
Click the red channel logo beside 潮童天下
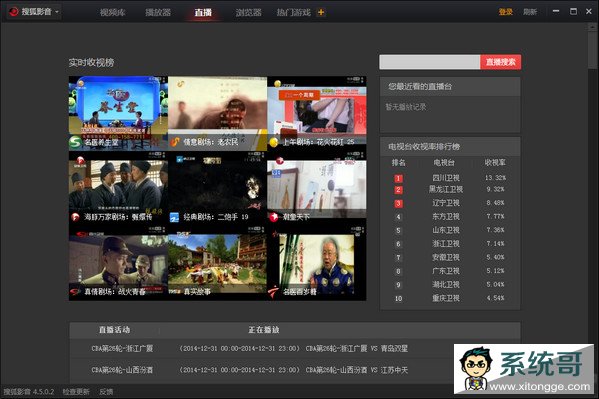(x=274, y=217)
